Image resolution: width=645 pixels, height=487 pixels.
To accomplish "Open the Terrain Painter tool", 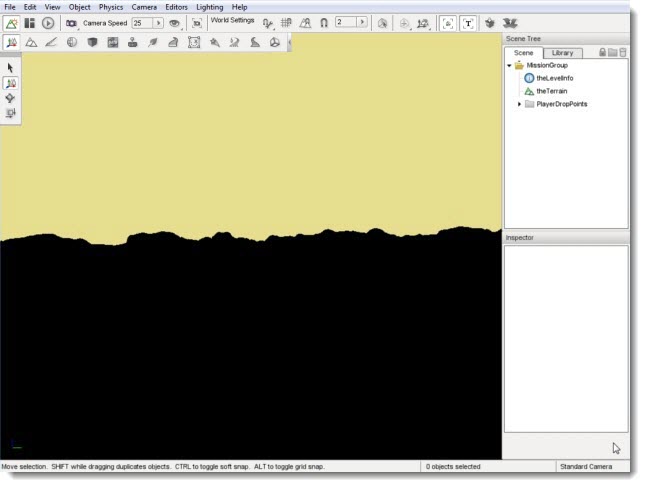I will tap(51, 43).
